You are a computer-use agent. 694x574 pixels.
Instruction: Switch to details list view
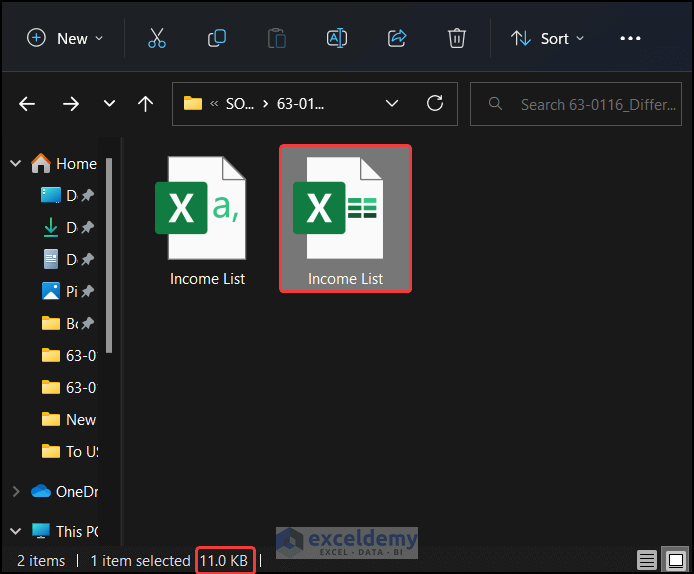tap(647, 560)
